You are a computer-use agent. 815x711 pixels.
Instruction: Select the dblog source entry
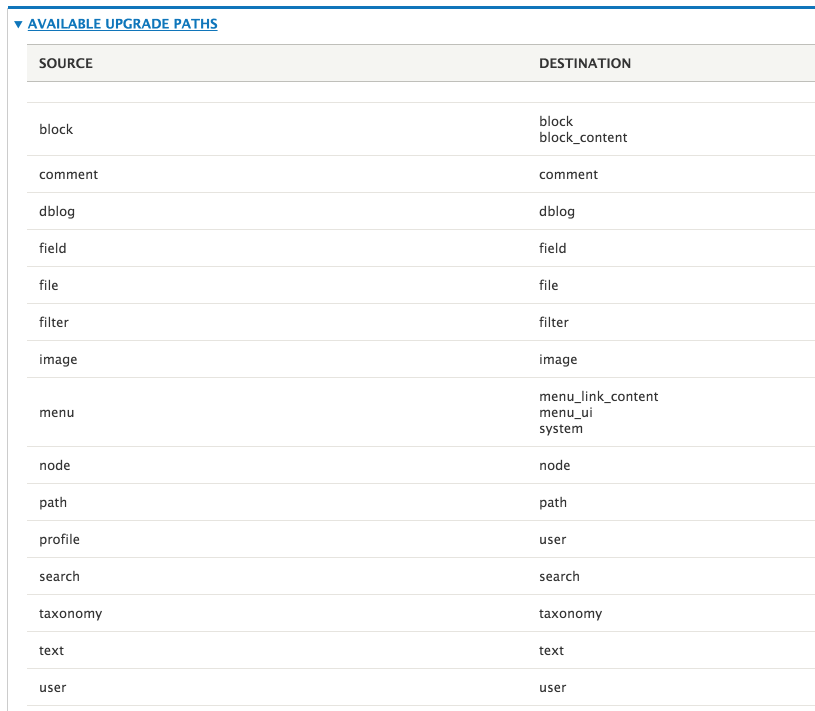coord(57,211)
